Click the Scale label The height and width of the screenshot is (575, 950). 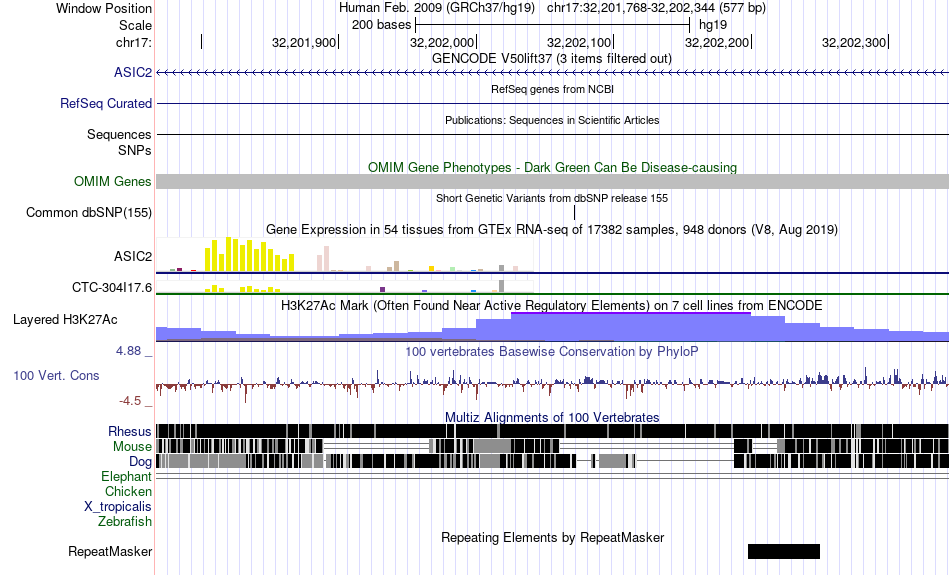136,25
